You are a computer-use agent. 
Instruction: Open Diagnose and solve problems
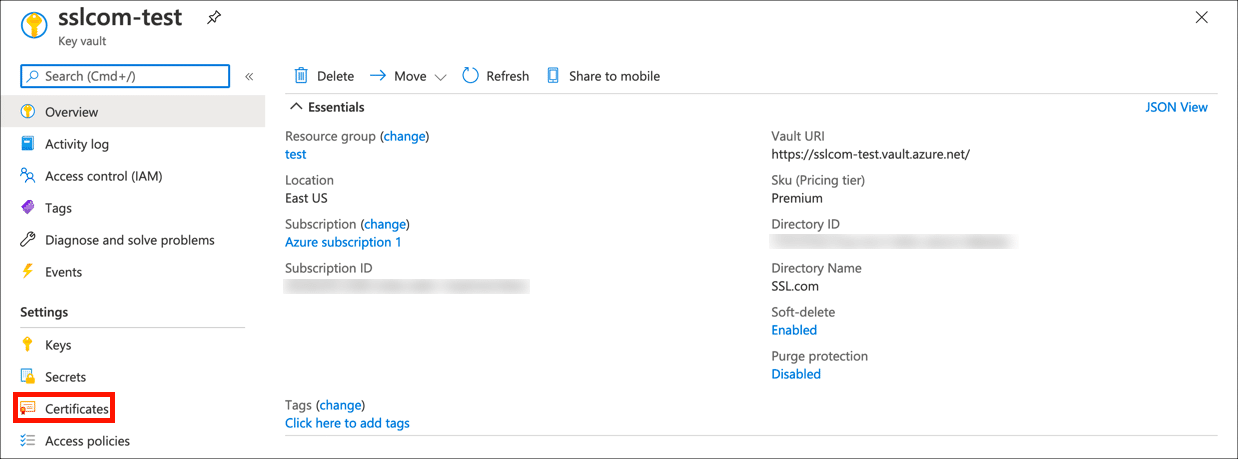tap(129, 240)
